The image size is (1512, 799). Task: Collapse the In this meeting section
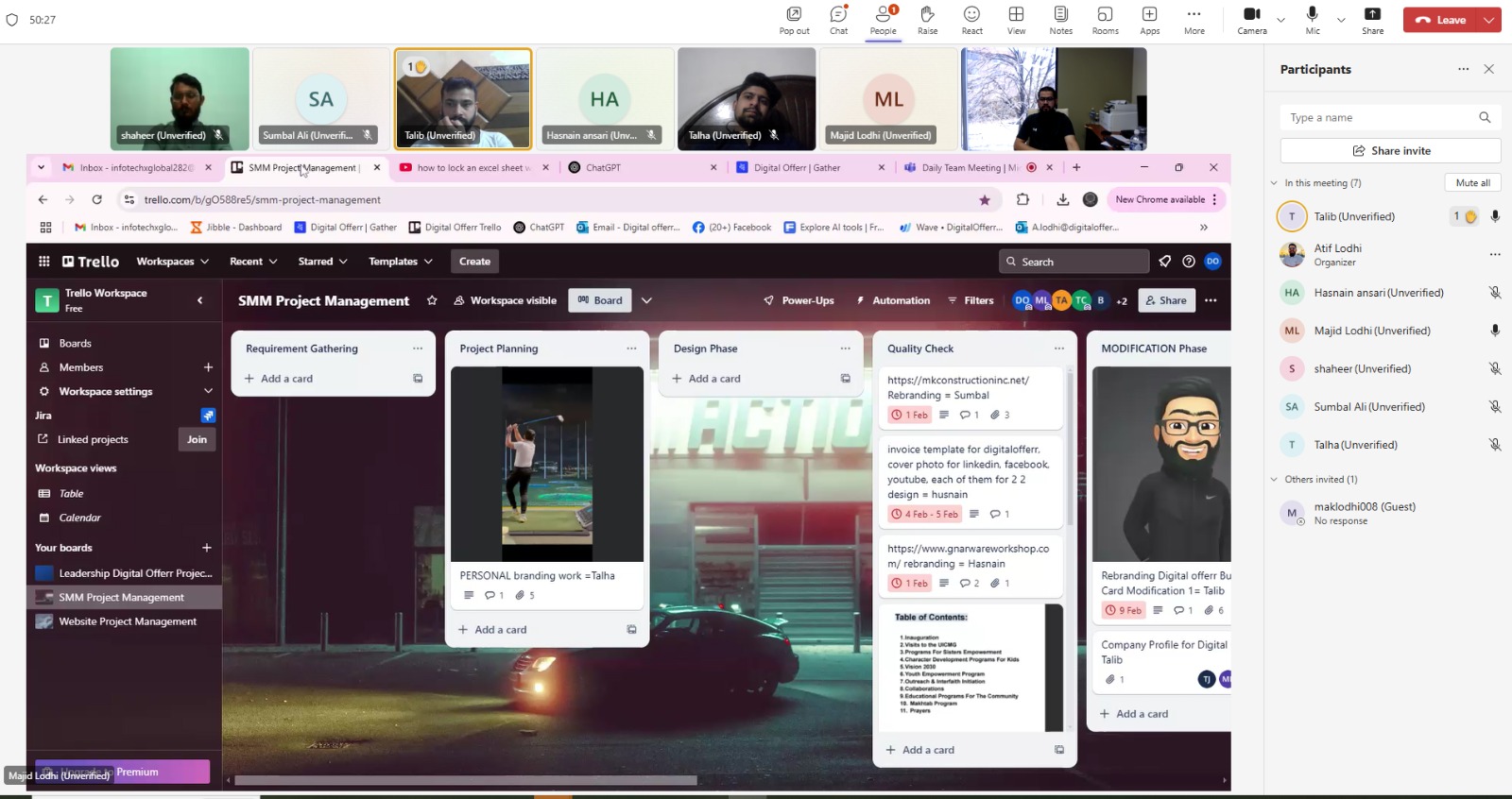1274,183
